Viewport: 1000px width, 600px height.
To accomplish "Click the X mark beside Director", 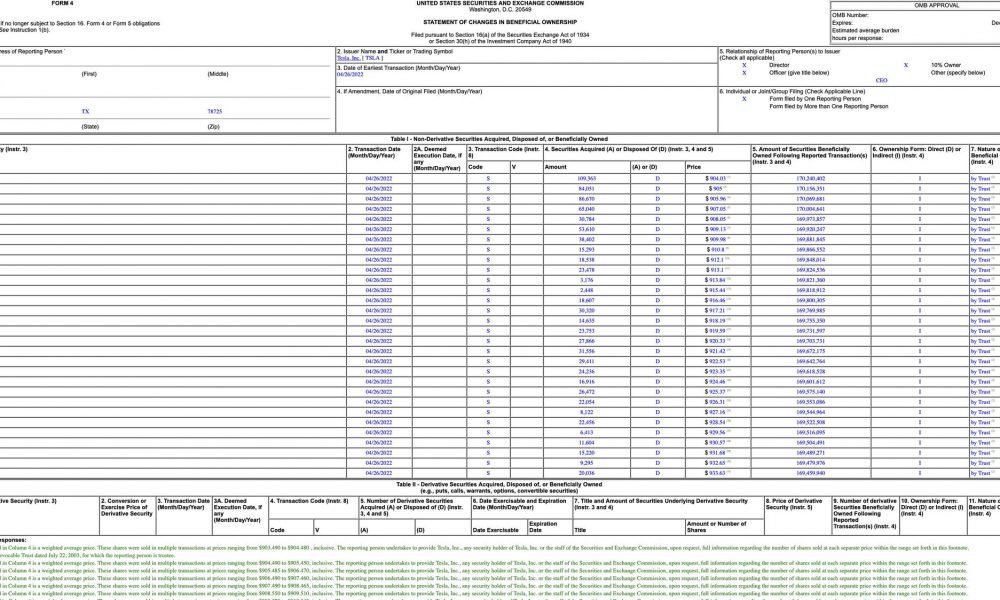I will (x=744, y=65).
